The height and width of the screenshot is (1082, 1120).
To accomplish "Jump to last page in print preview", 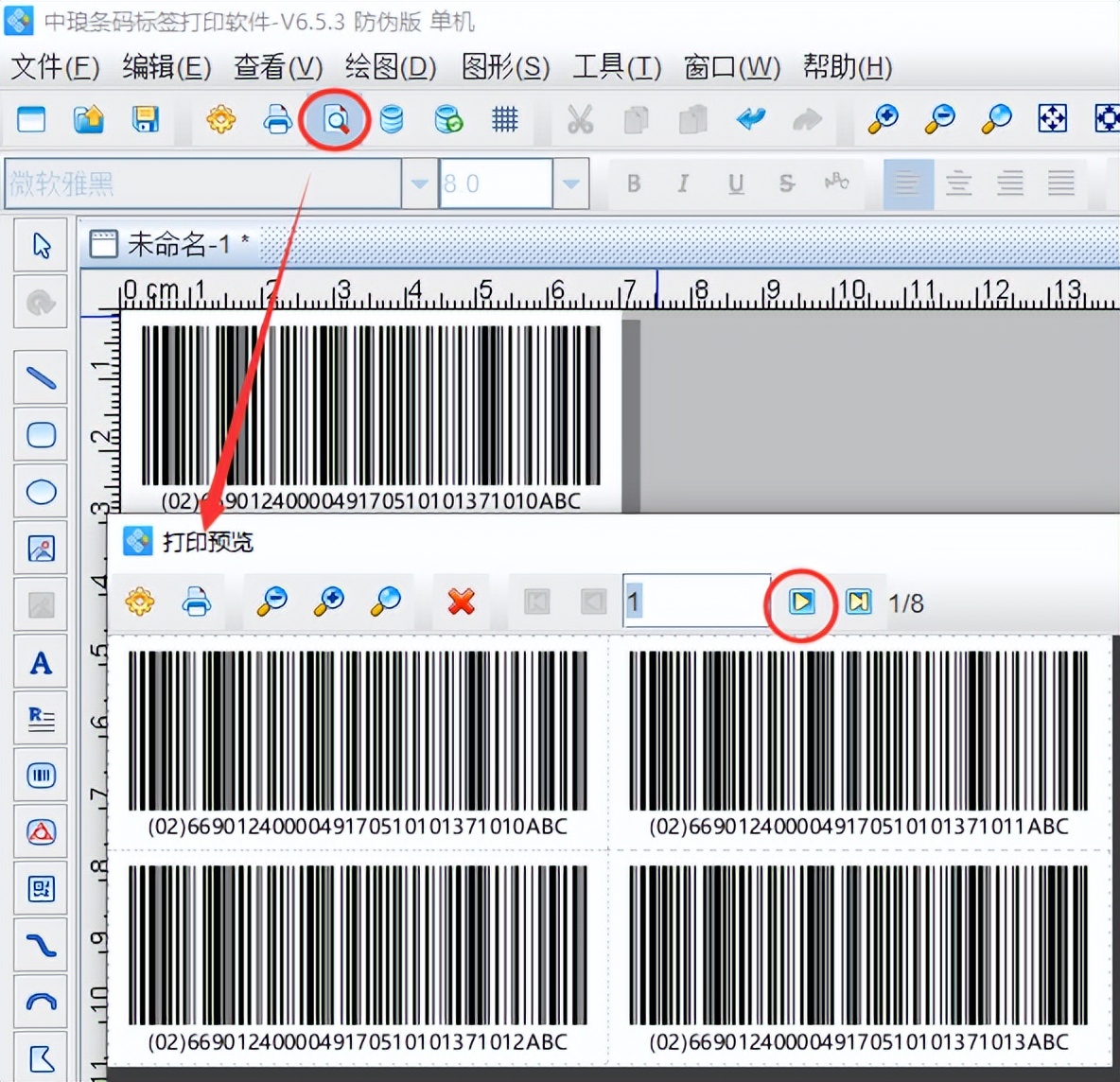I will (859, 602).
